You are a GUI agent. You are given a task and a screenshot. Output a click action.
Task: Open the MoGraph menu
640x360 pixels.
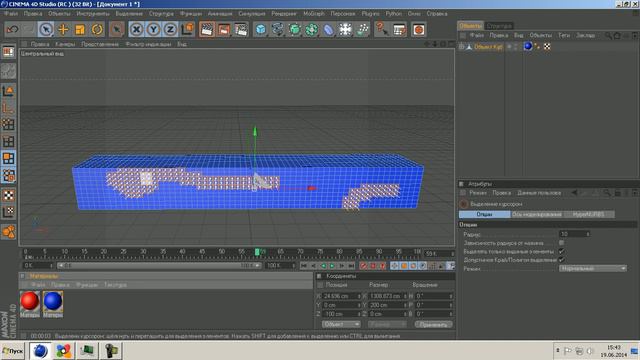313,13
